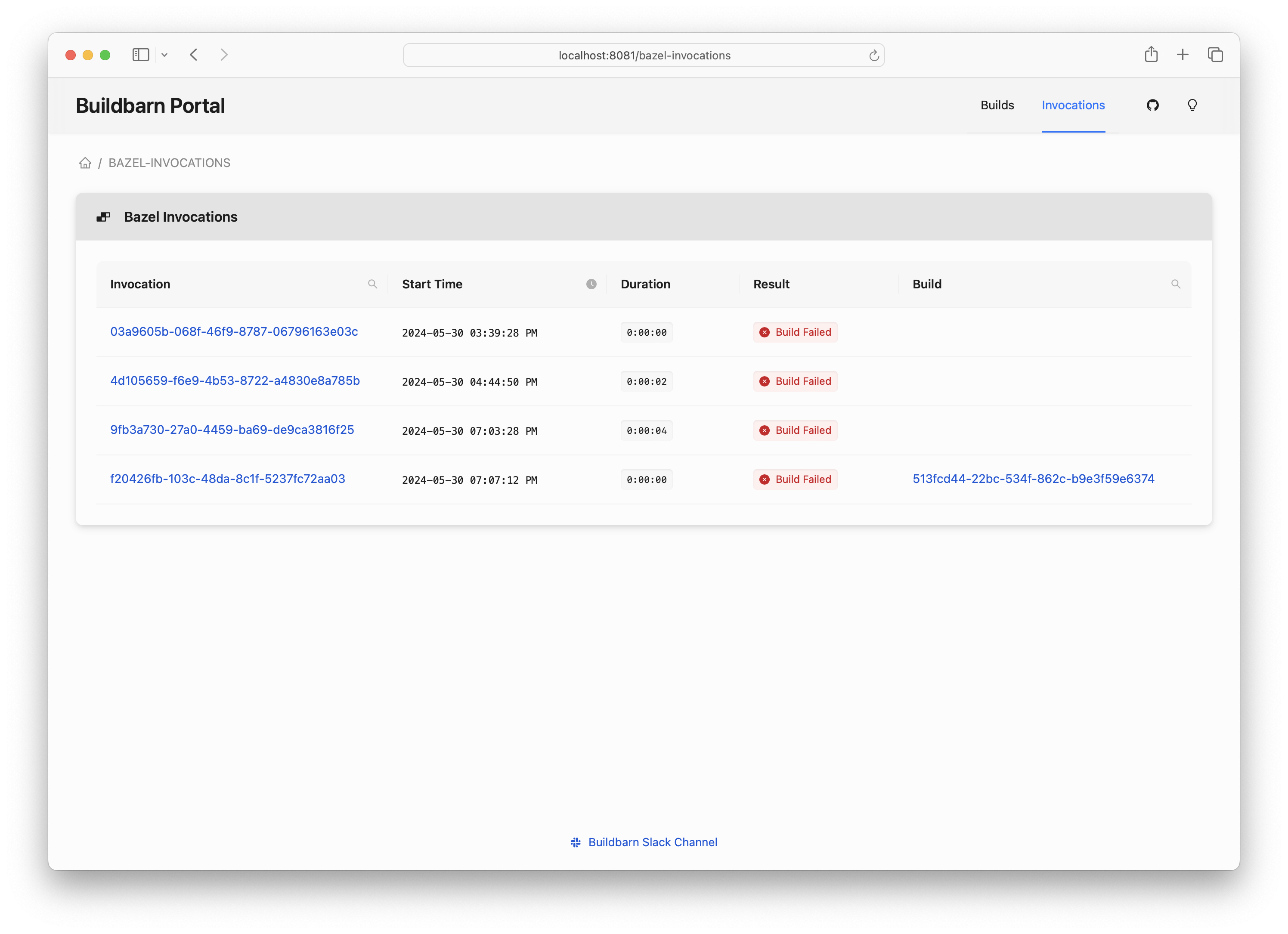Open a new browser tab

pos(1183,55)
